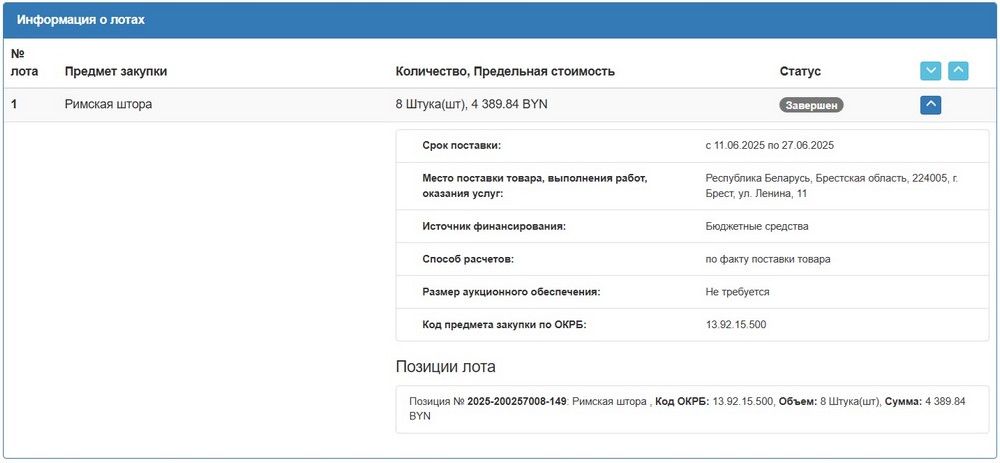1000x463 pixels.
Task: Click the 'Информация о лотах' panel header
Action: click(x=83, y=20)
